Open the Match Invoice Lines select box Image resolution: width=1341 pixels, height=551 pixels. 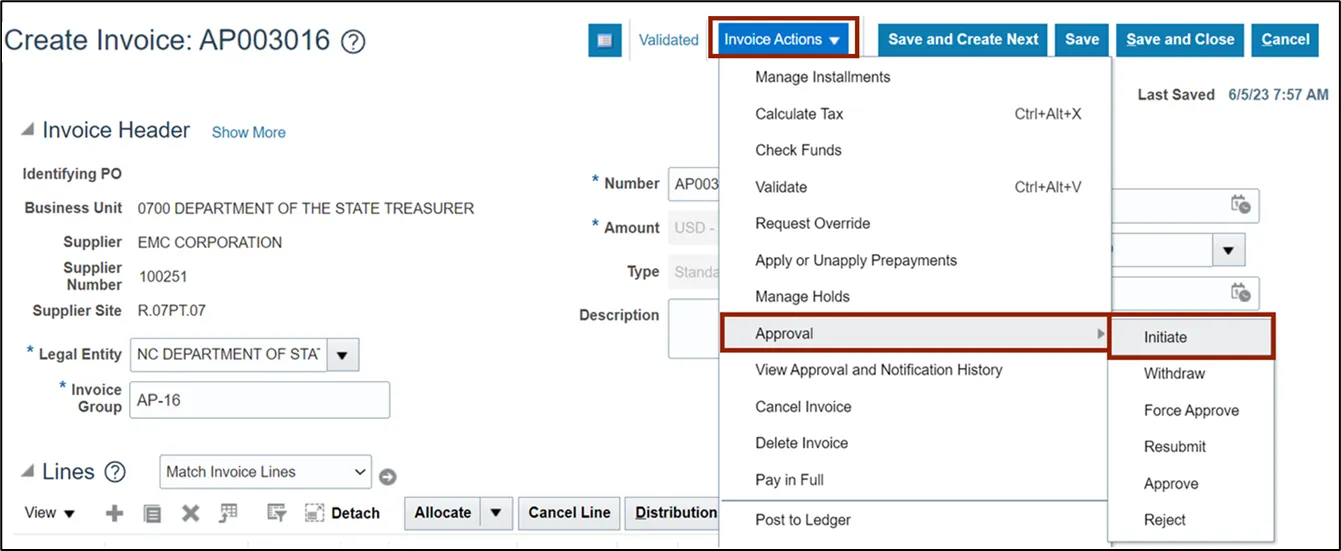tap(265, 472)
